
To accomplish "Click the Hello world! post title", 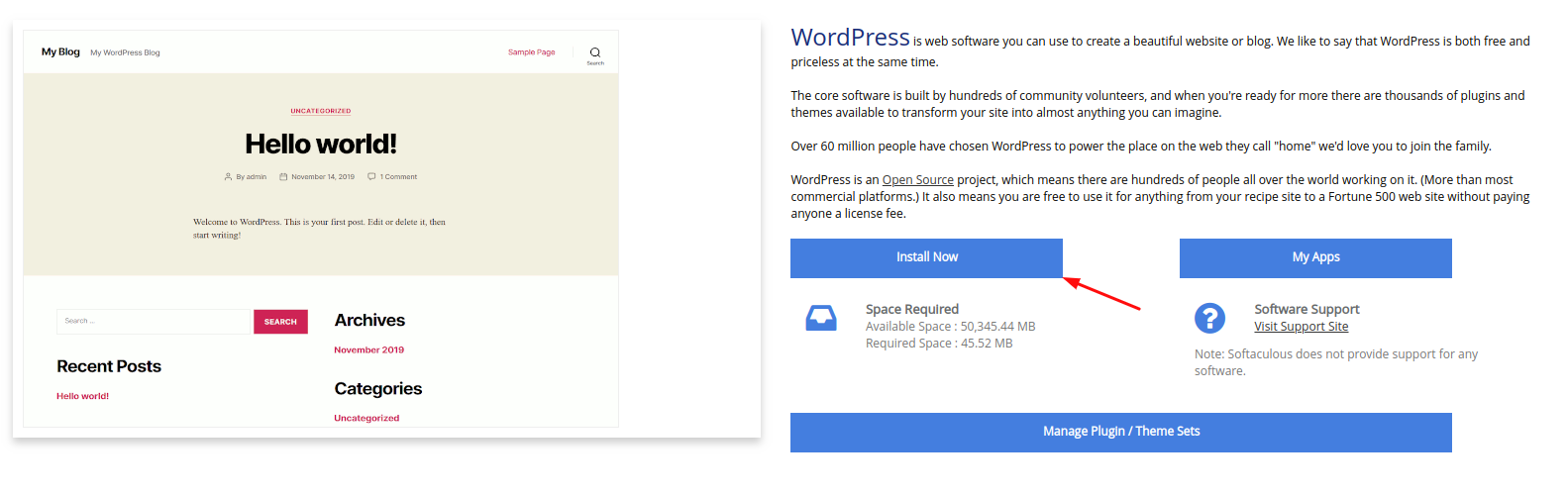I will [321, 145].
